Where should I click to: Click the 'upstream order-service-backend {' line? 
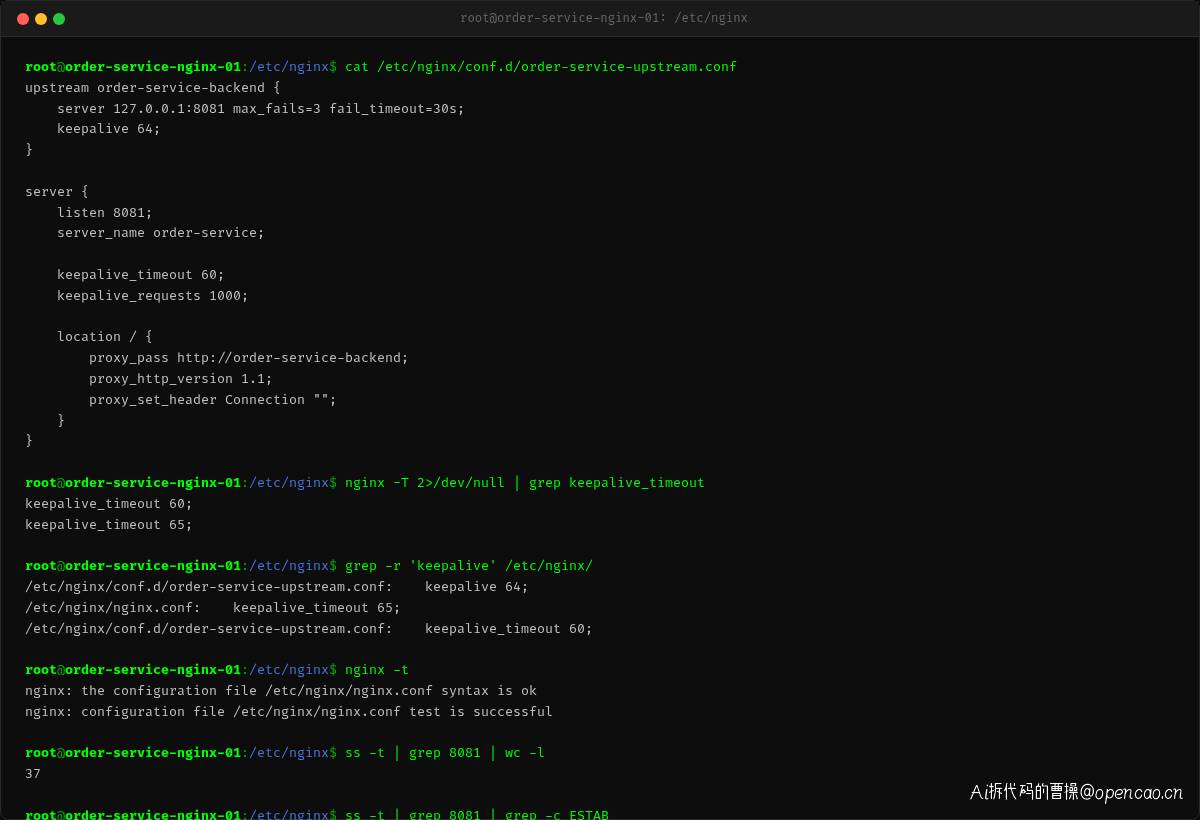pos(153,88)
